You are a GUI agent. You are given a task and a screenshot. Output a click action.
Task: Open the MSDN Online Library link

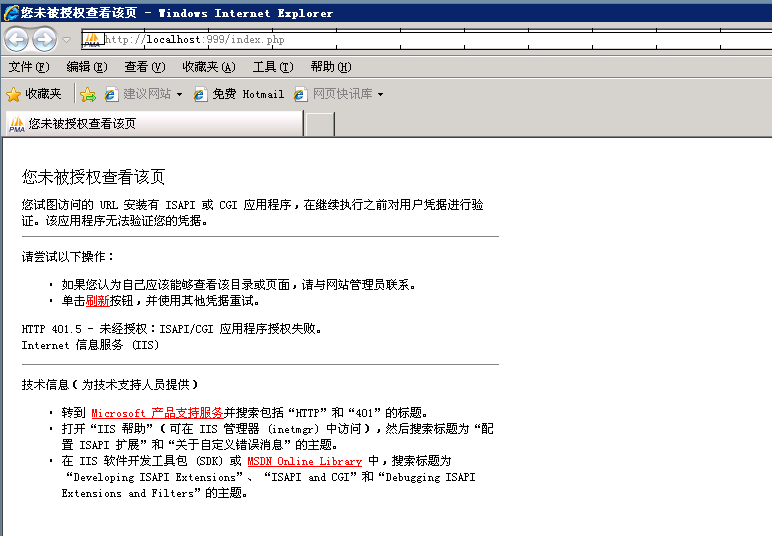click(x=304, y=461)
